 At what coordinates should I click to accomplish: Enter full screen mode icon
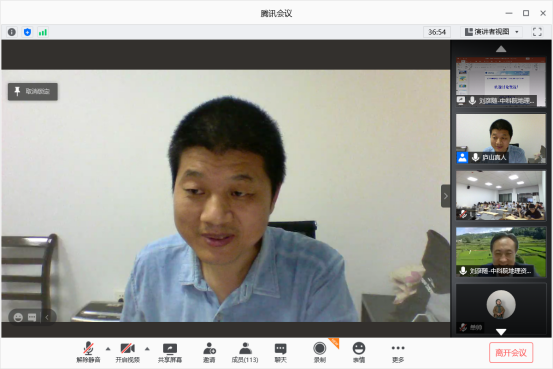click(537, 32)
